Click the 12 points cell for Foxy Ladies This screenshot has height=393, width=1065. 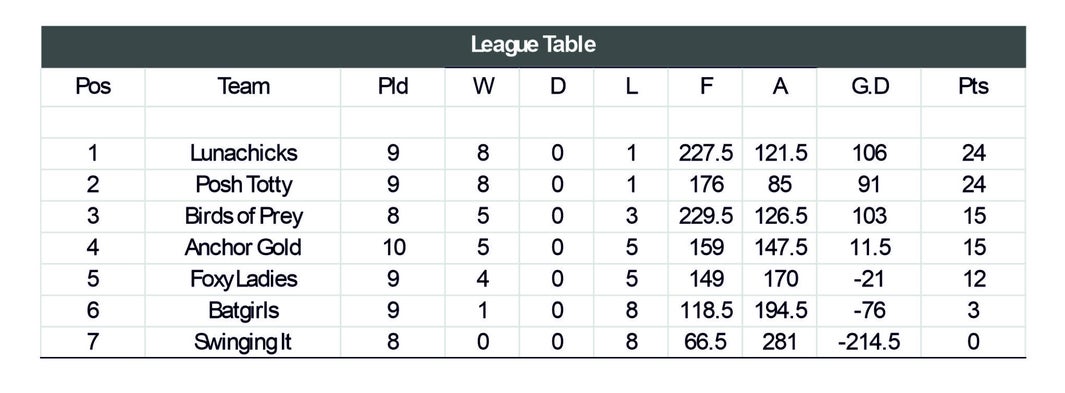point(973,279)
